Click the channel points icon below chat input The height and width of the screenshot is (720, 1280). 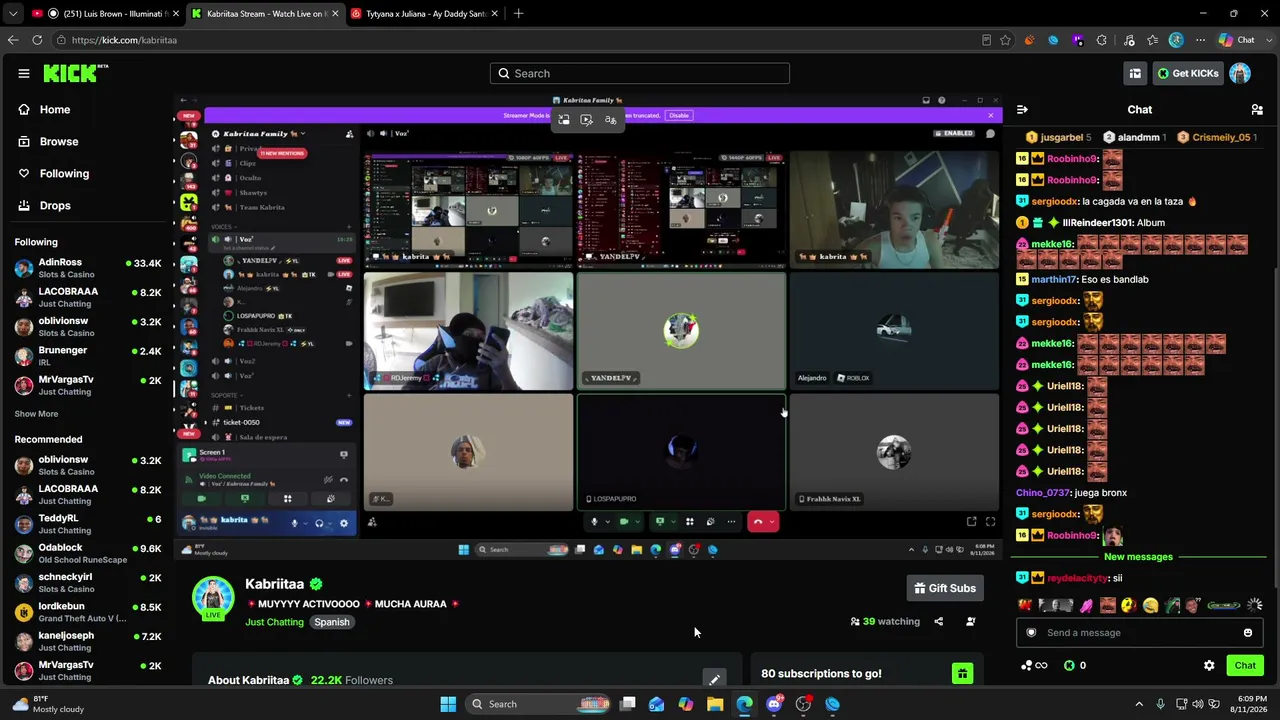click(x=1033, y=666)
